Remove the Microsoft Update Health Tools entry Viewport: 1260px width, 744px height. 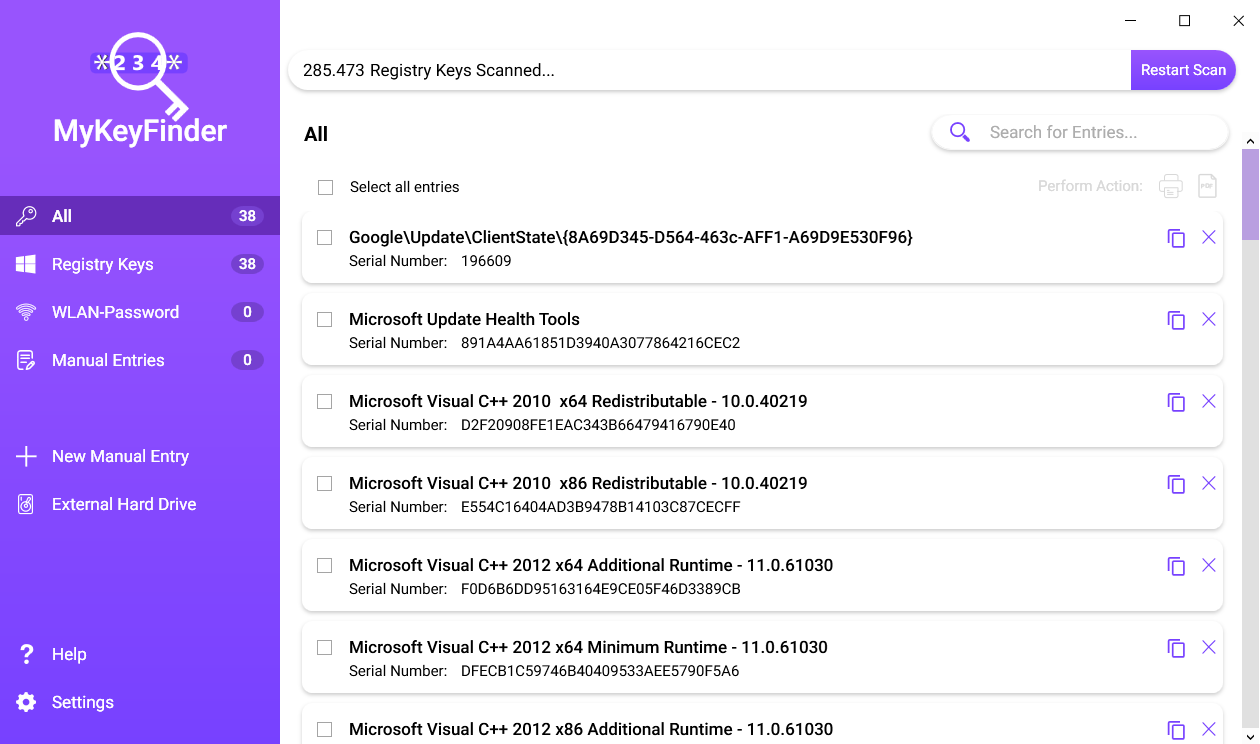[1208, 319]
